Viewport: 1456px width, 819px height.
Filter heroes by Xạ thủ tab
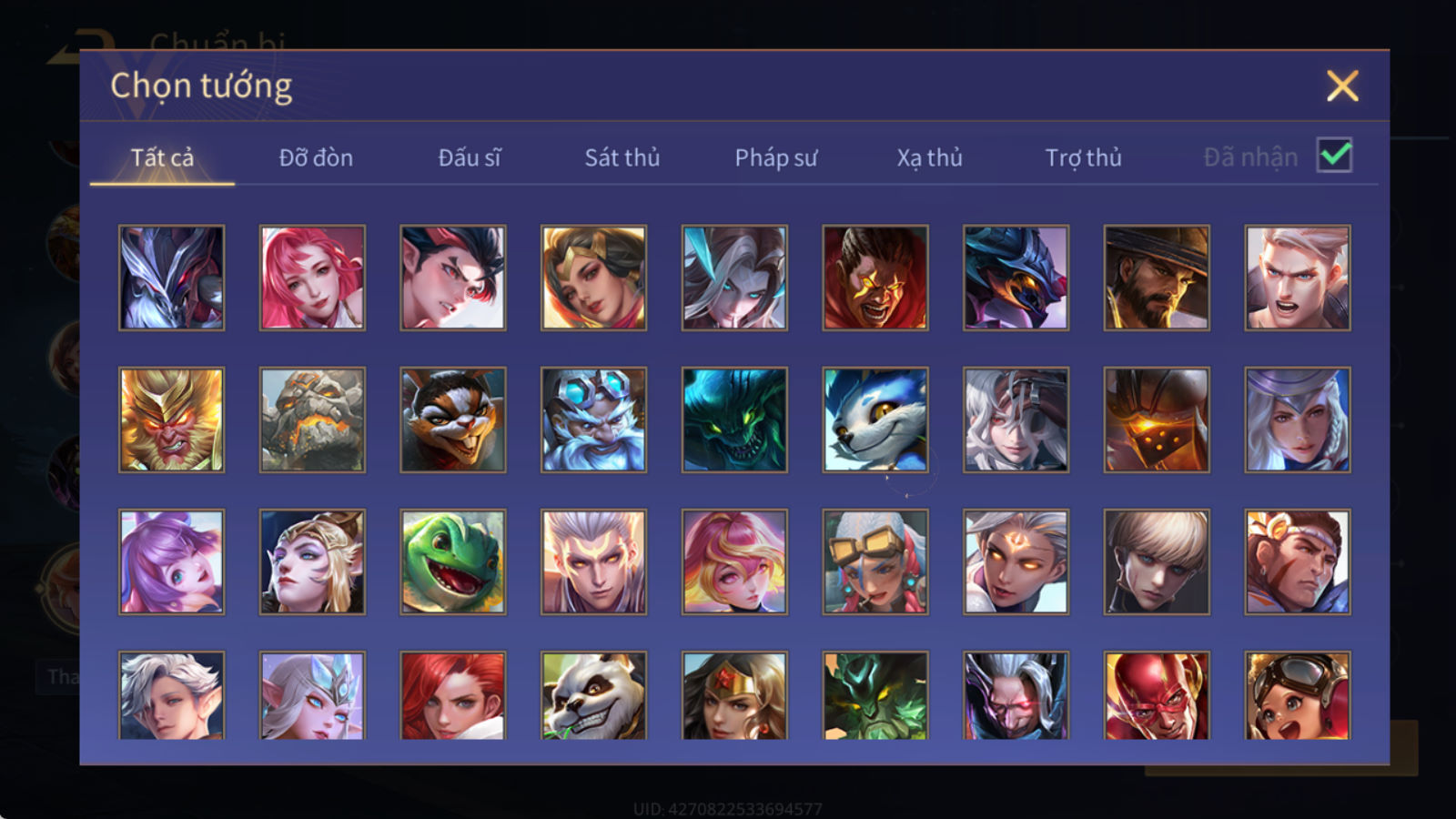coord(929,157)
